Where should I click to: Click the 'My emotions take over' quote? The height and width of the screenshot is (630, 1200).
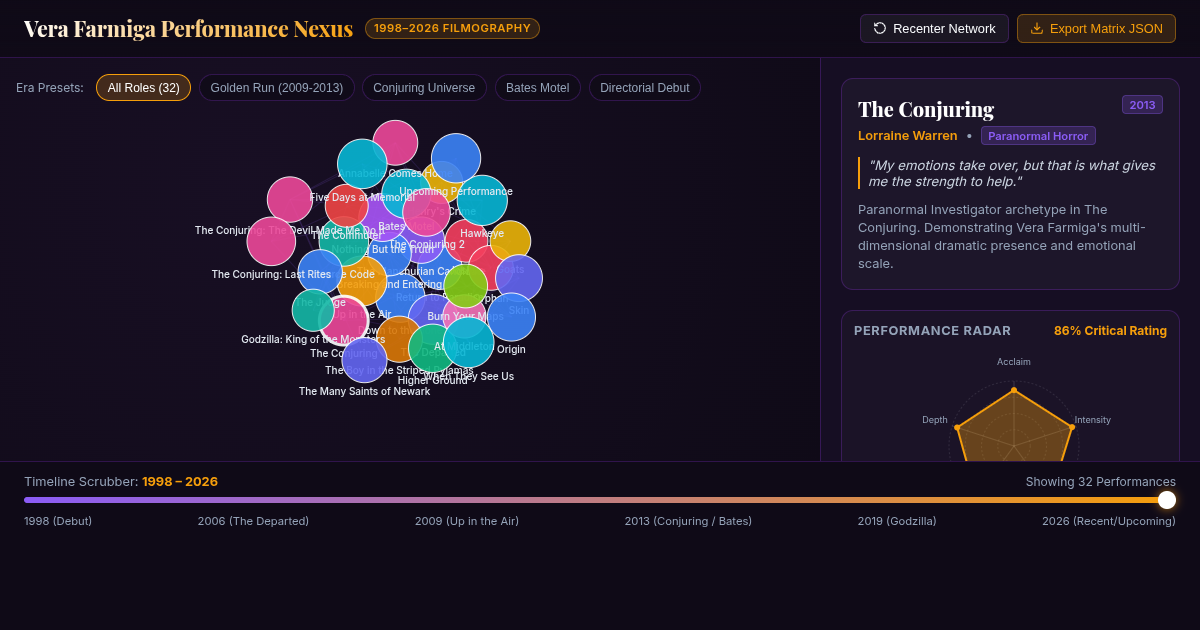pos(1012,173)
